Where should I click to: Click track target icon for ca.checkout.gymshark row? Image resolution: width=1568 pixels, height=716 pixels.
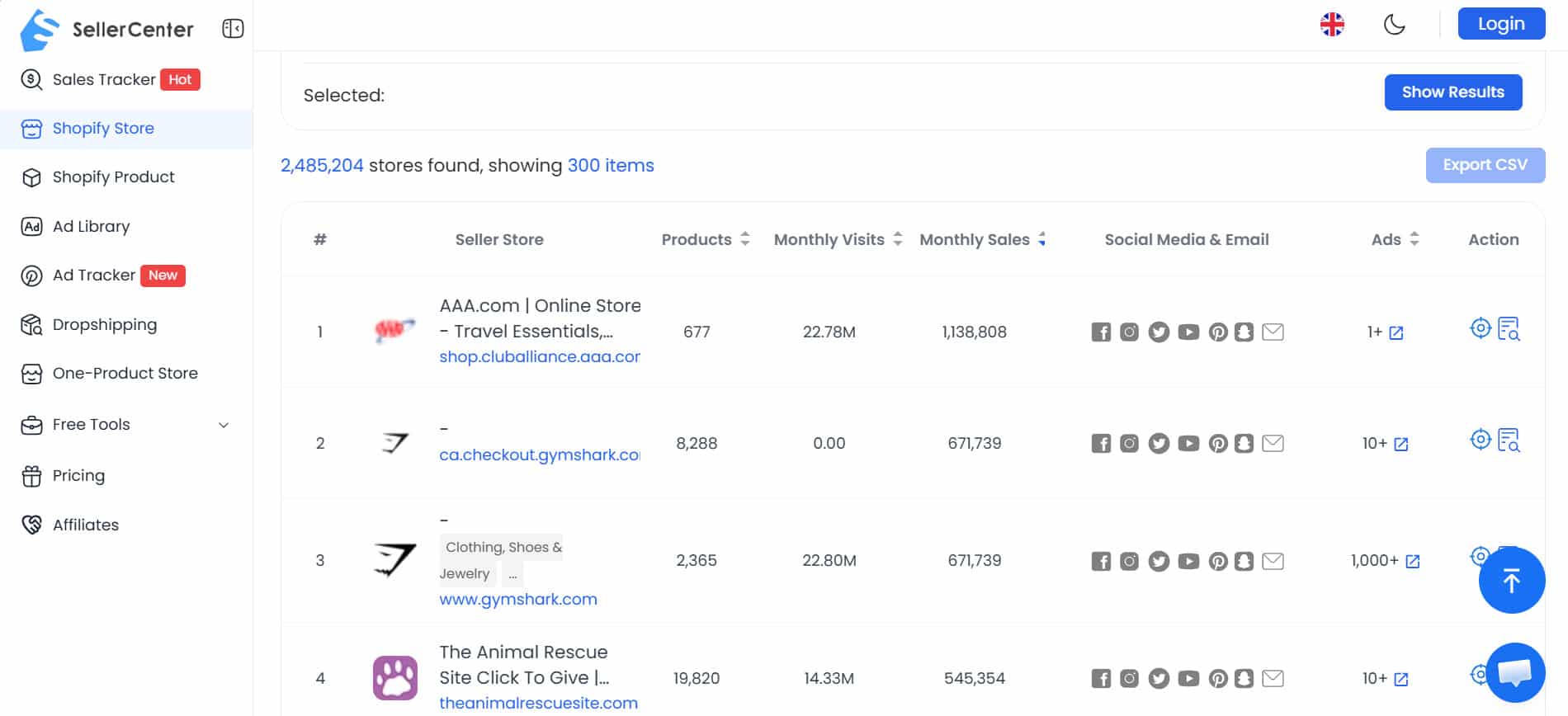coord(1481,440)
